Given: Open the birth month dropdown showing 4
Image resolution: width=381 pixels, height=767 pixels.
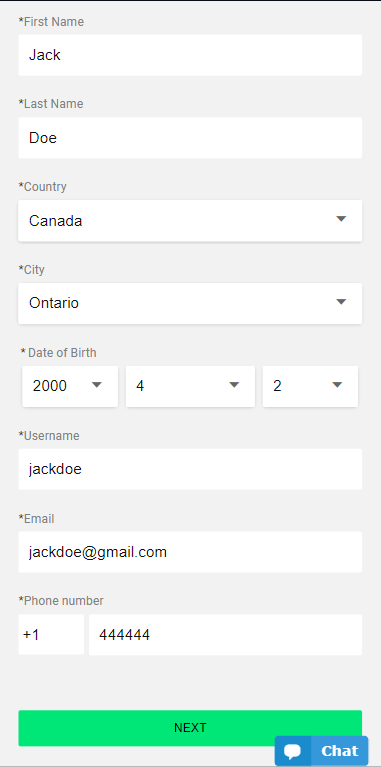Looking at the screenshot, I should (x=190, y=386).
